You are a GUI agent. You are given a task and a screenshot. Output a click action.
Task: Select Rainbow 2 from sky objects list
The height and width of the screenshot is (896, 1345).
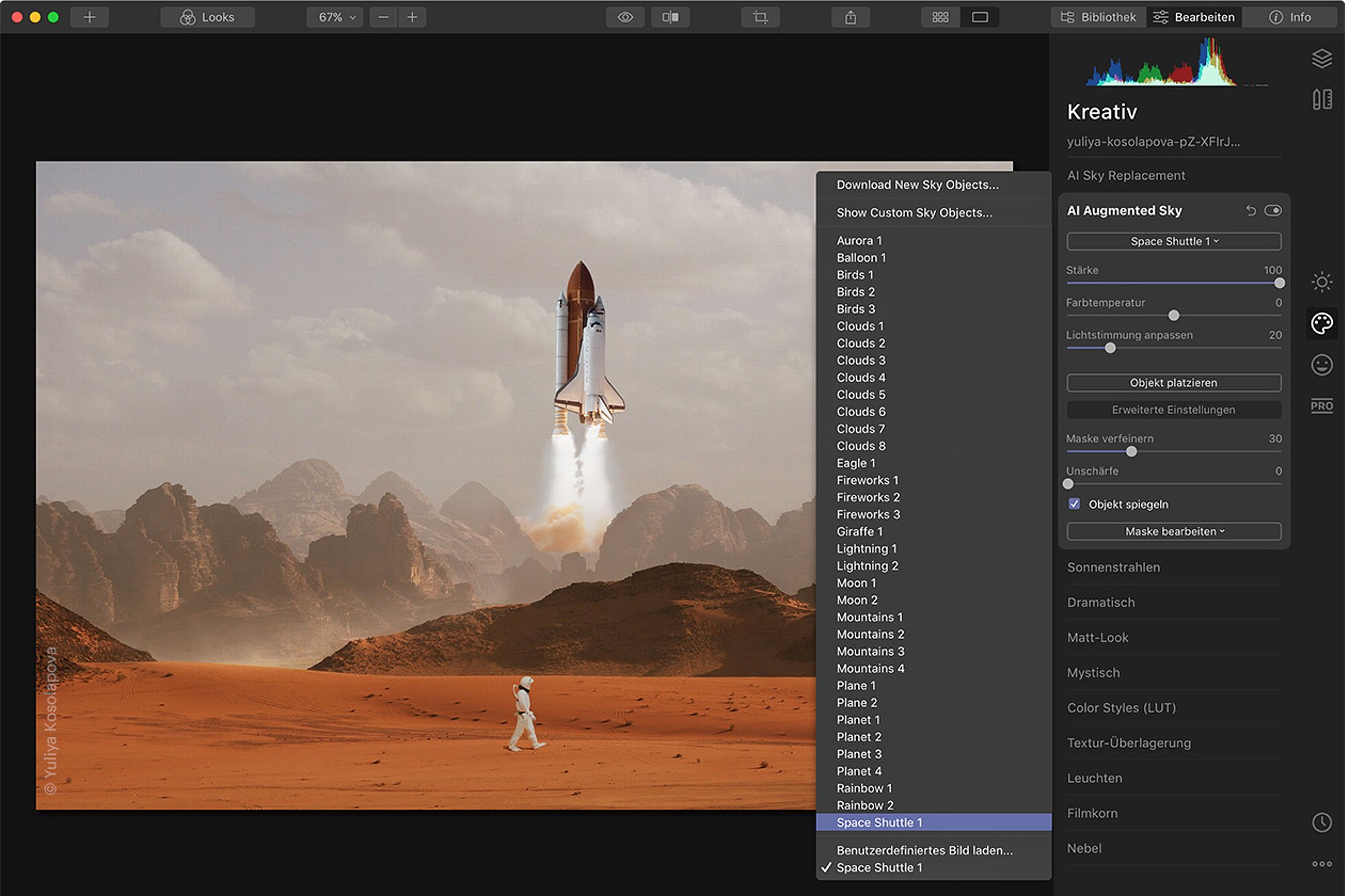[x=933, y=805]
